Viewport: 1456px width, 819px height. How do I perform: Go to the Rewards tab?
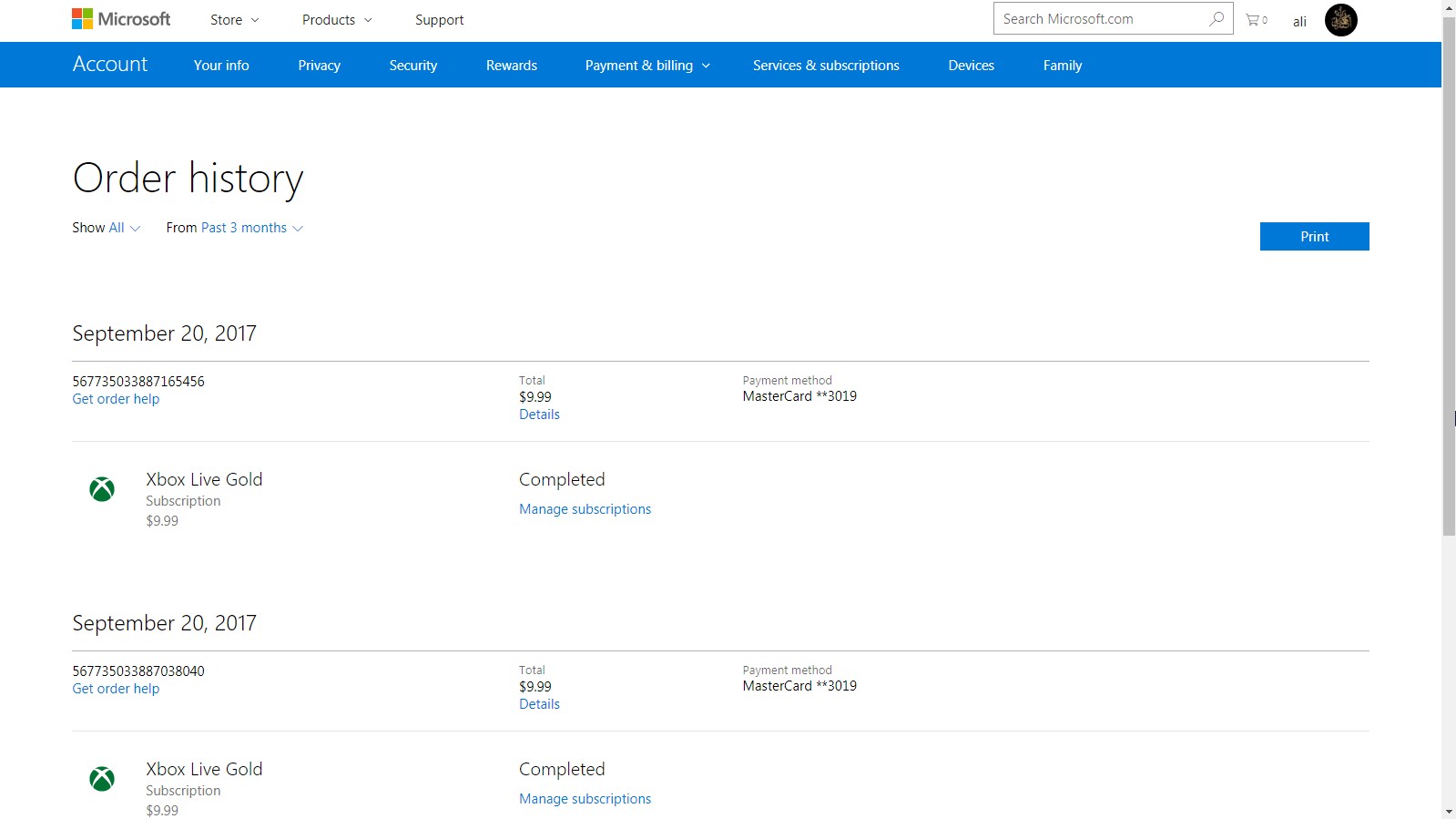(x=512, y=66)
